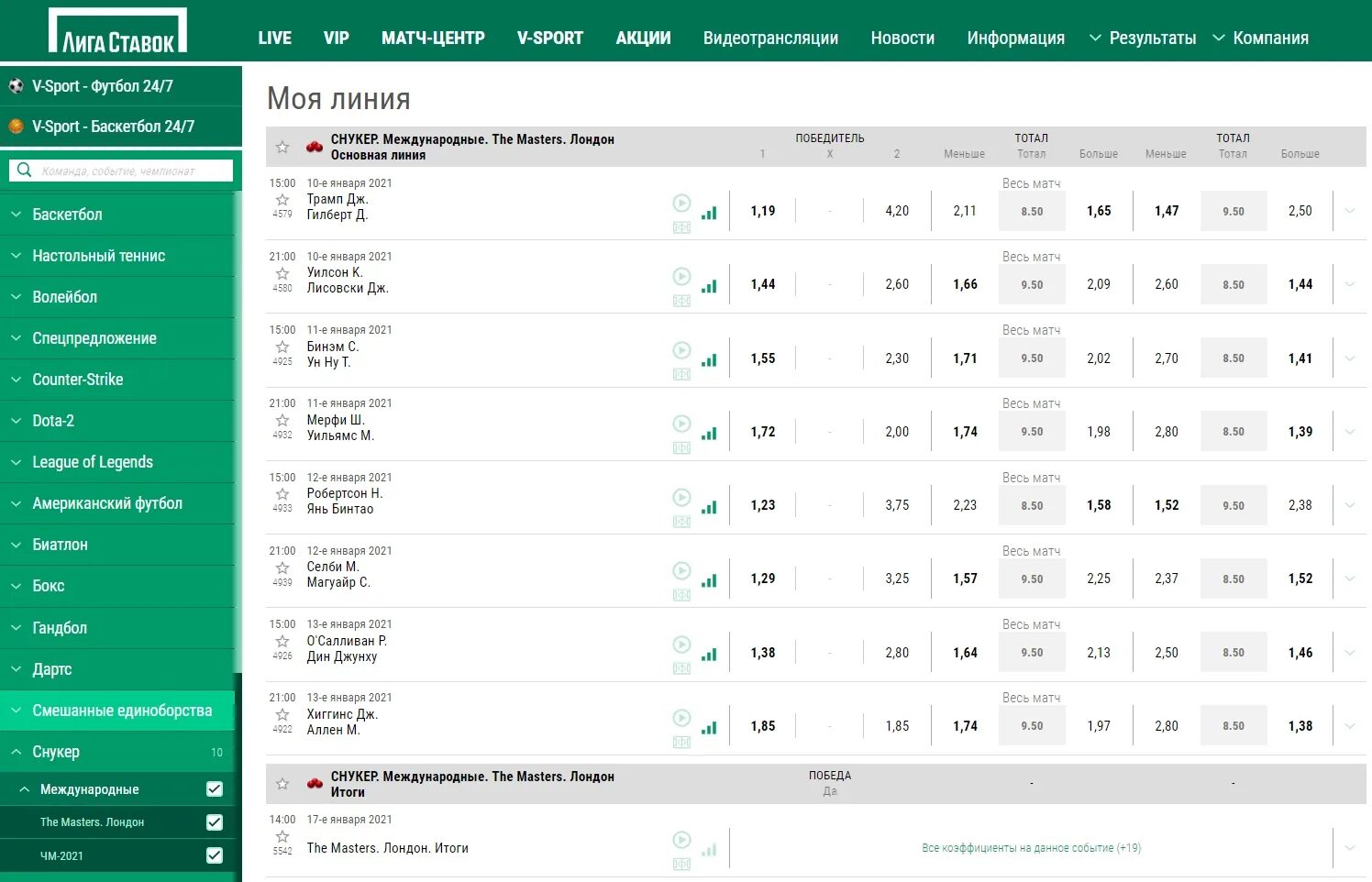The image size is (1372, 882).
Task: Favorite the Мерфи Ш. – Уильямс М. match
Action: (x=282, y=420)
